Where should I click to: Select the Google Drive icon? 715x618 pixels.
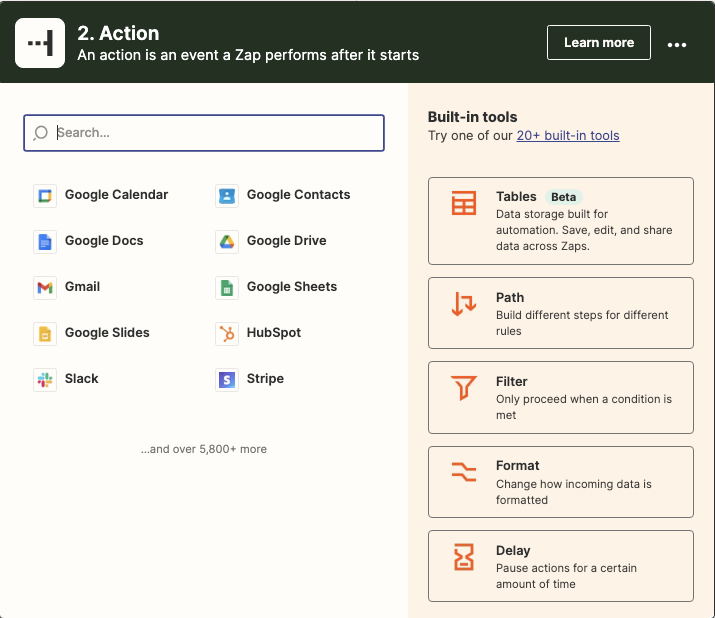point(227,242)
